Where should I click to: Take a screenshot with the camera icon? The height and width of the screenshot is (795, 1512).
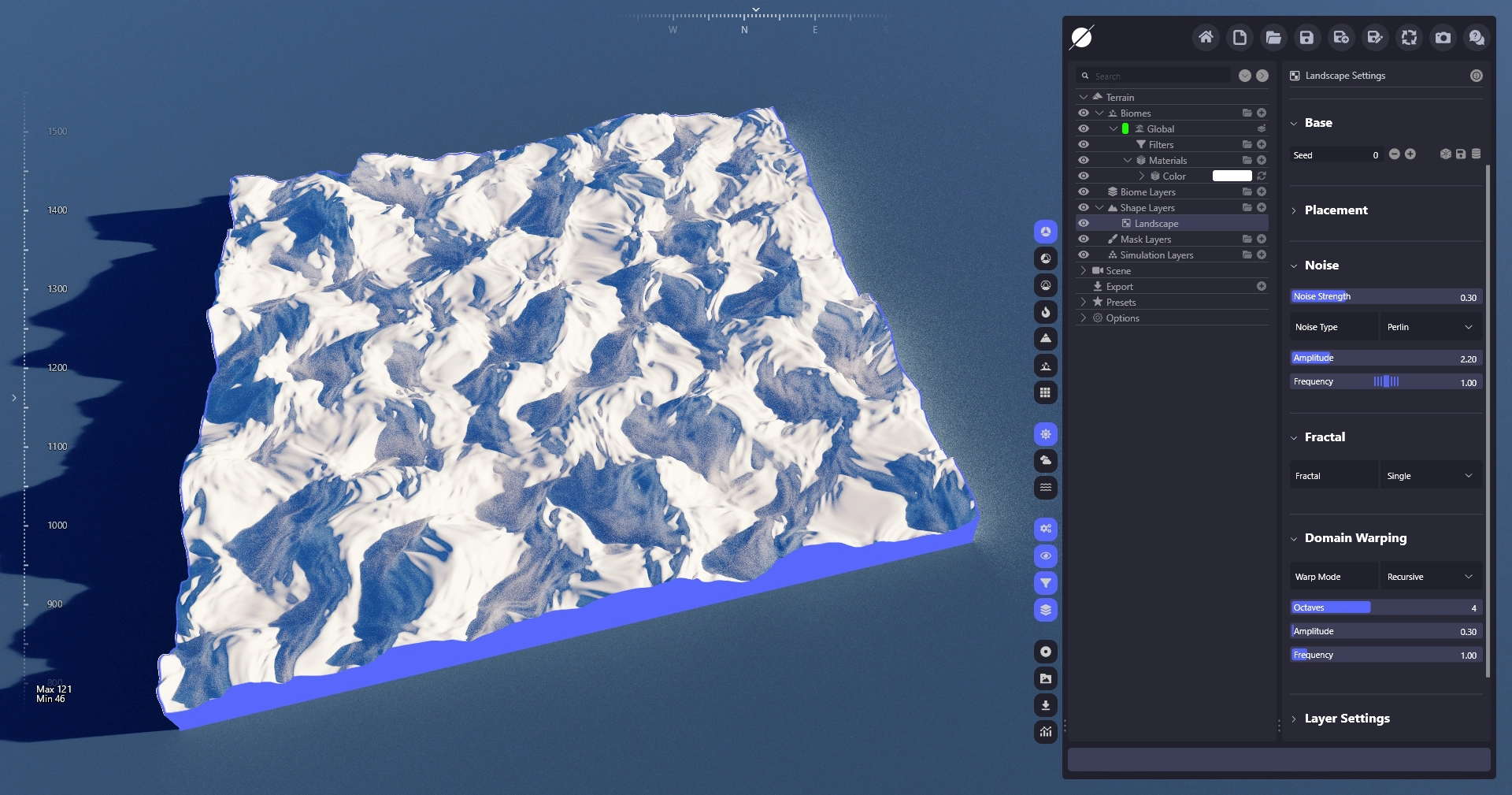click(x=1443, y=37)
